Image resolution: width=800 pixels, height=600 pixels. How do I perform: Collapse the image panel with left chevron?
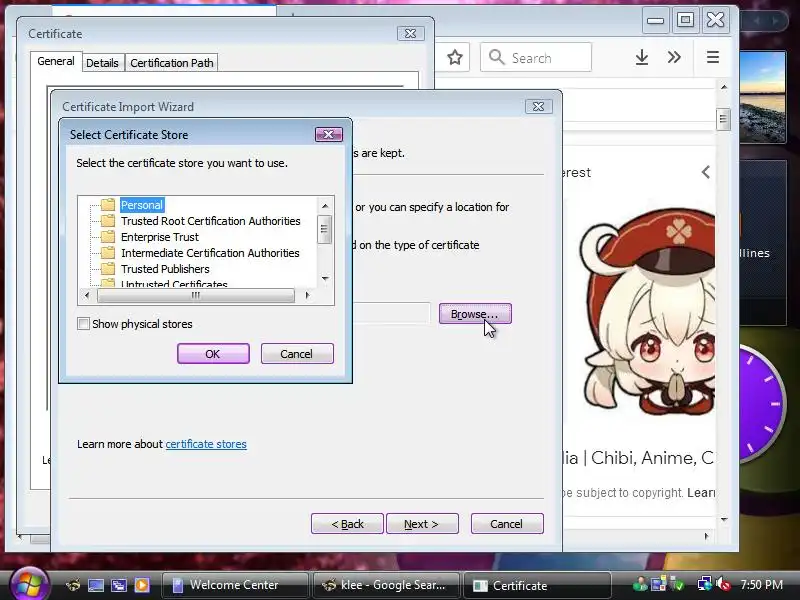pos(706,172)
